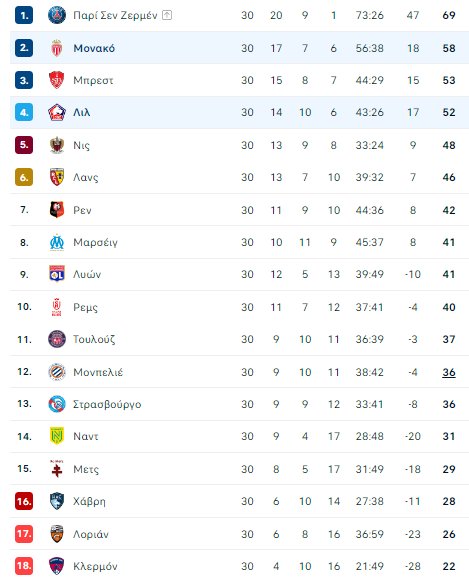Click the maroon rank 5 badge
This screenshot has width=469, height=581.
pos(24,145)
